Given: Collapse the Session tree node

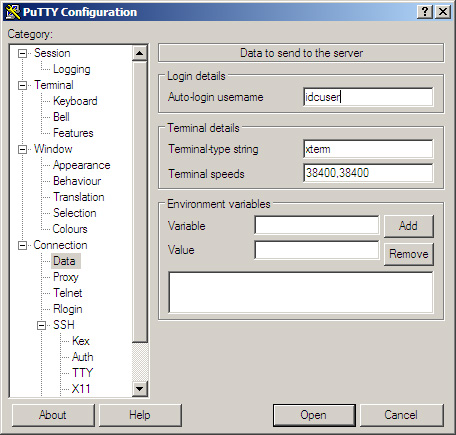Looking at the screenshot, I should click(22, 53).
